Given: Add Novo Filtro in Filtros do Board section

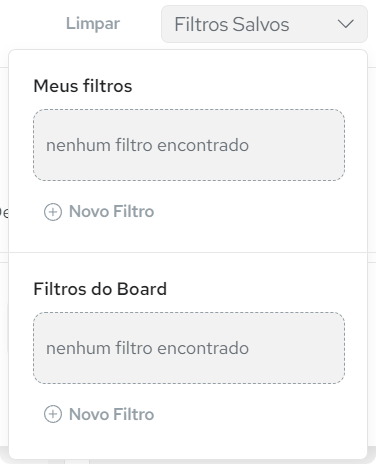Looking at the screenshot, I should (99, 414).
